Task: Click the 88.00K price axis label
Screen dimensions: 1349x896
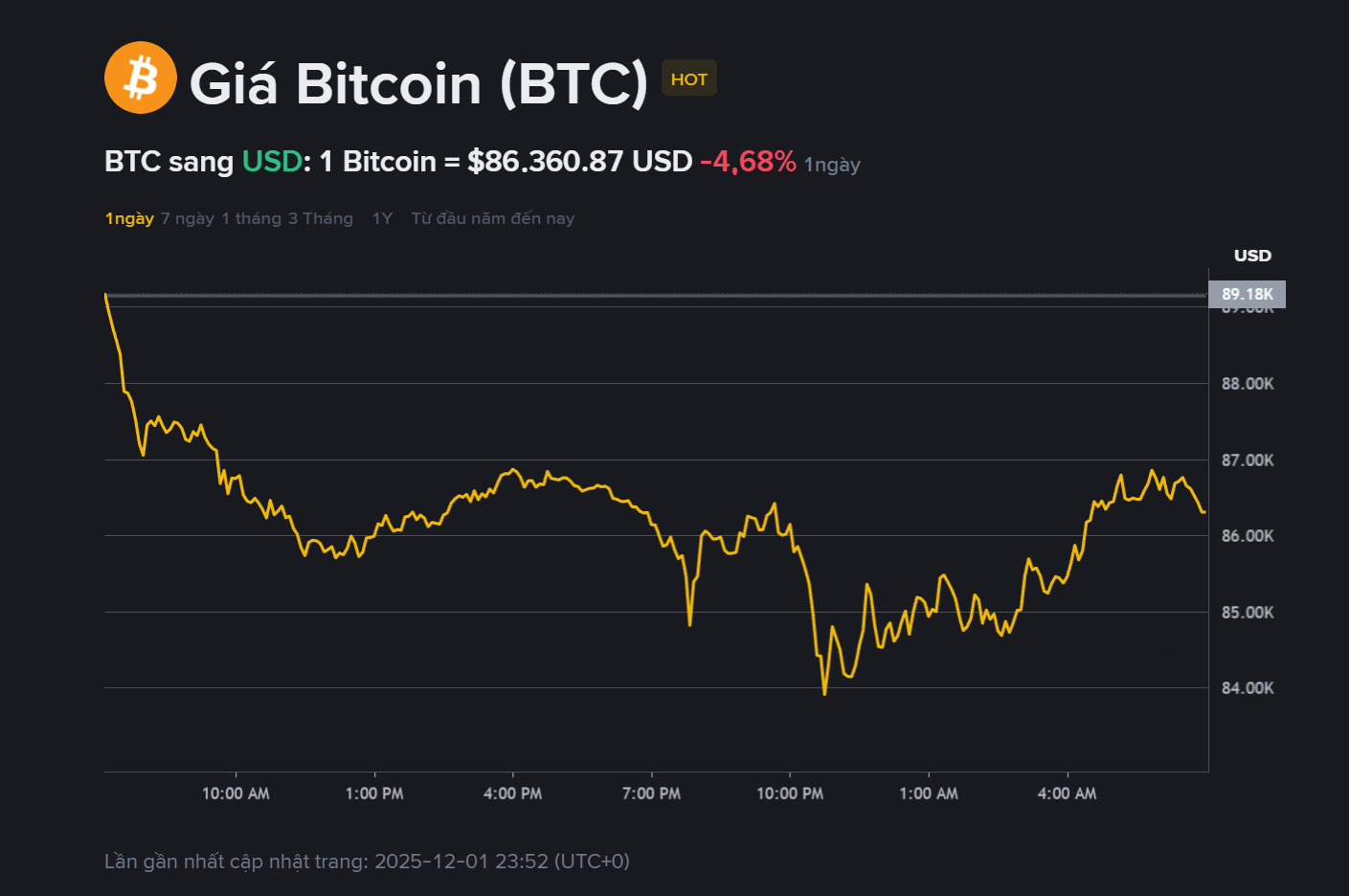Action: point(1248,384)
